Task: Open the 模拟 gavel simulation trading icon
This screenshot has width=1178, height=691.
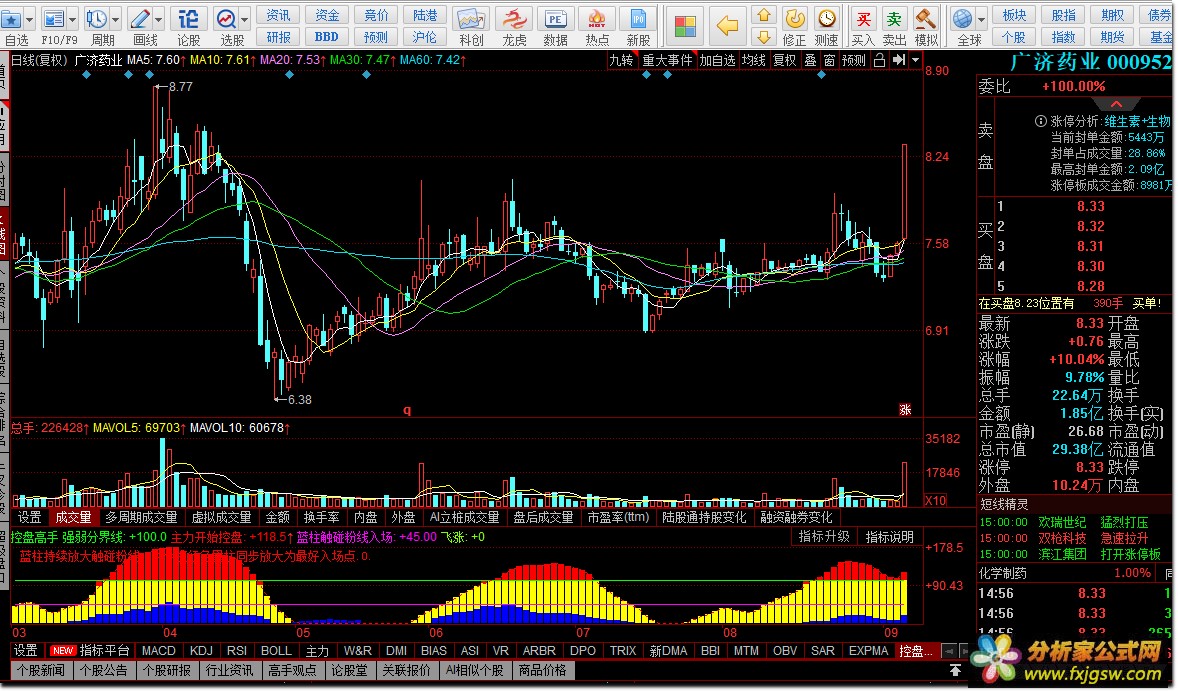Action: [926, 19]
